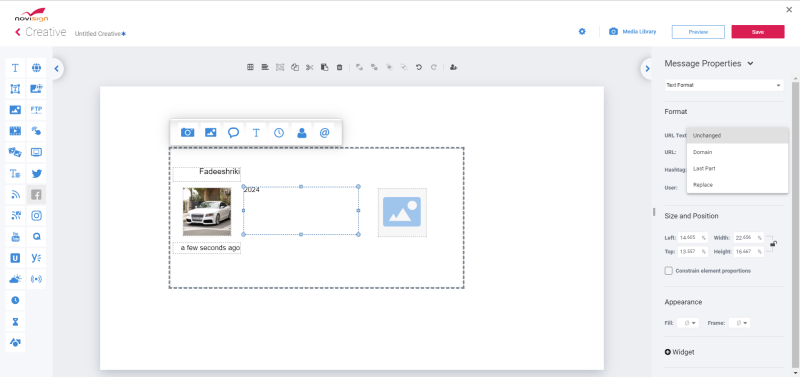Image resolution: width=800 pixels, height=377 pixels.
Task: Click the align toolbar icon
Action: pyautogui.click(x=265, y=67)
